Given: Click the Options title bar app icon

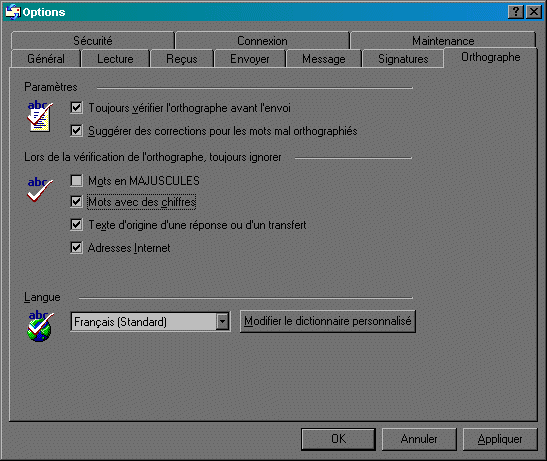Looking at the screenshot, I should (x=13, y=12).
